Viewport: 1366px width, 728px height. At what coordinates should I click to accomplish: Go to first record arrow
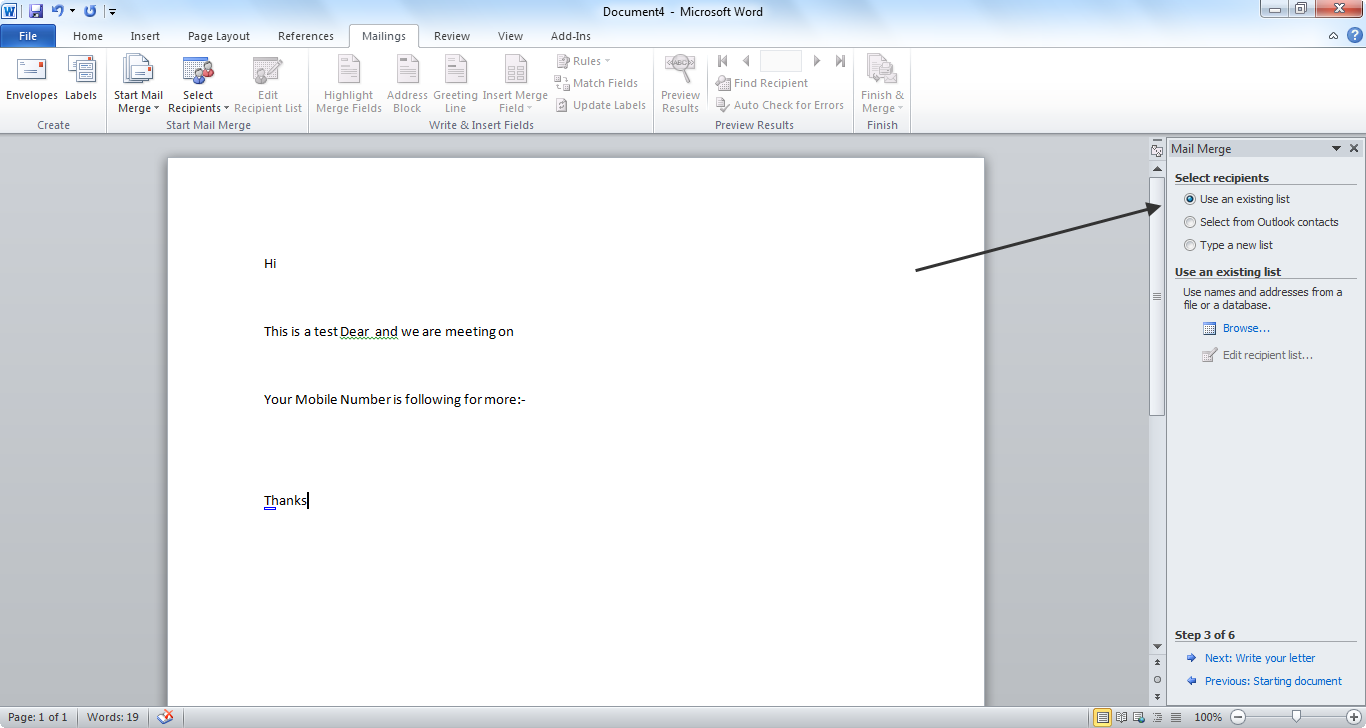point(723,61)
